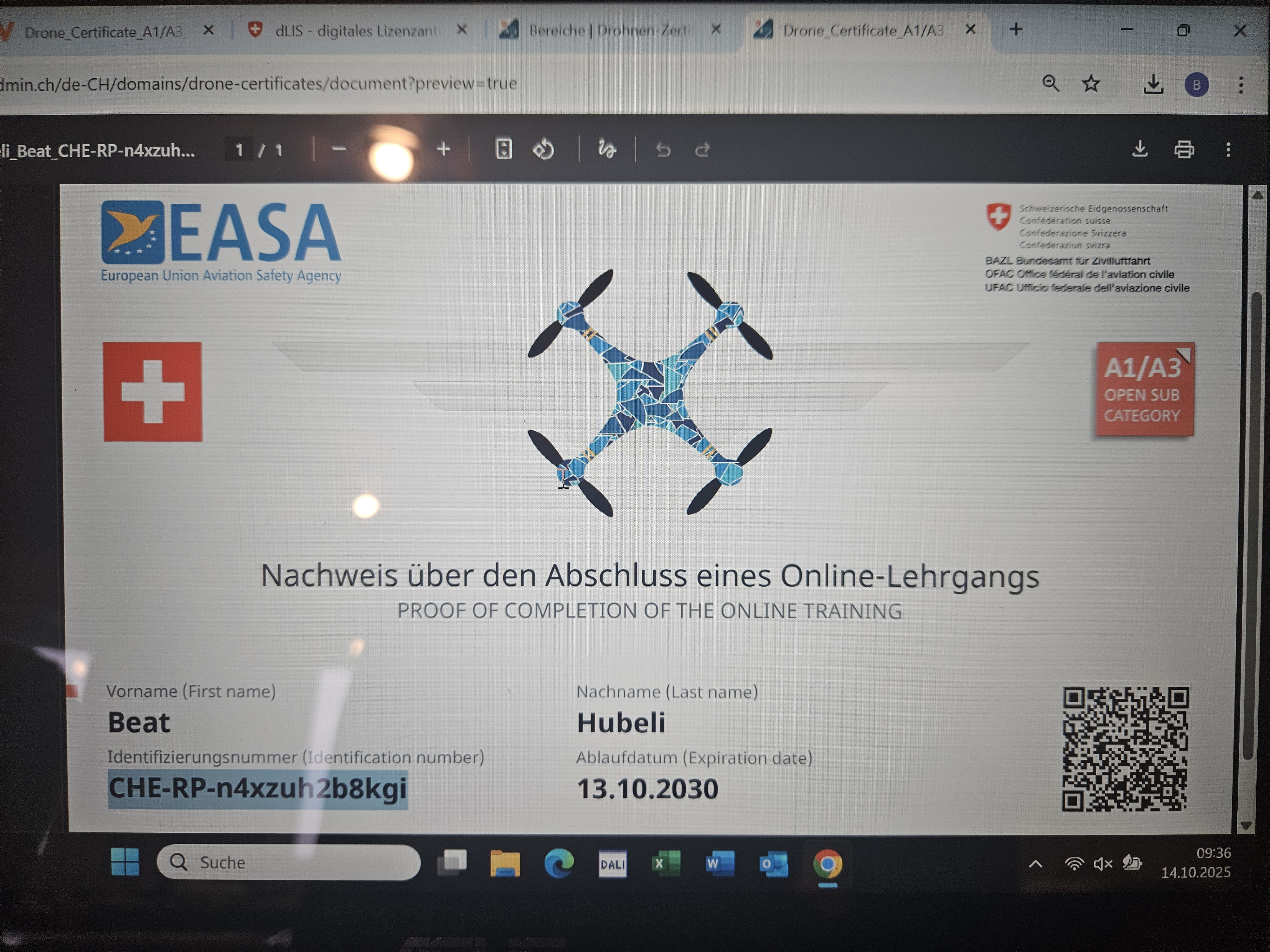Switch to the Bereiche Drohnen-Zertifikate tab
The image size is (1270, 952).
point(609,30)
